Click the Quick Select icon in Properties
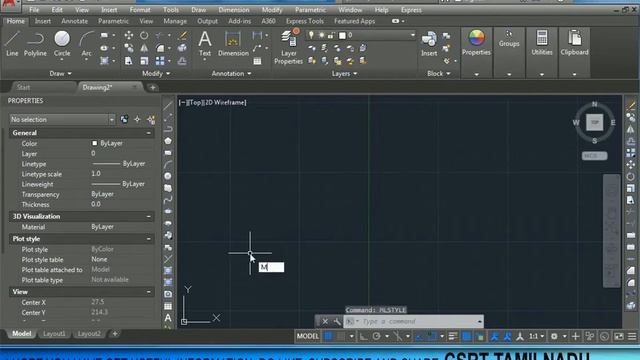 click(151, 120)
